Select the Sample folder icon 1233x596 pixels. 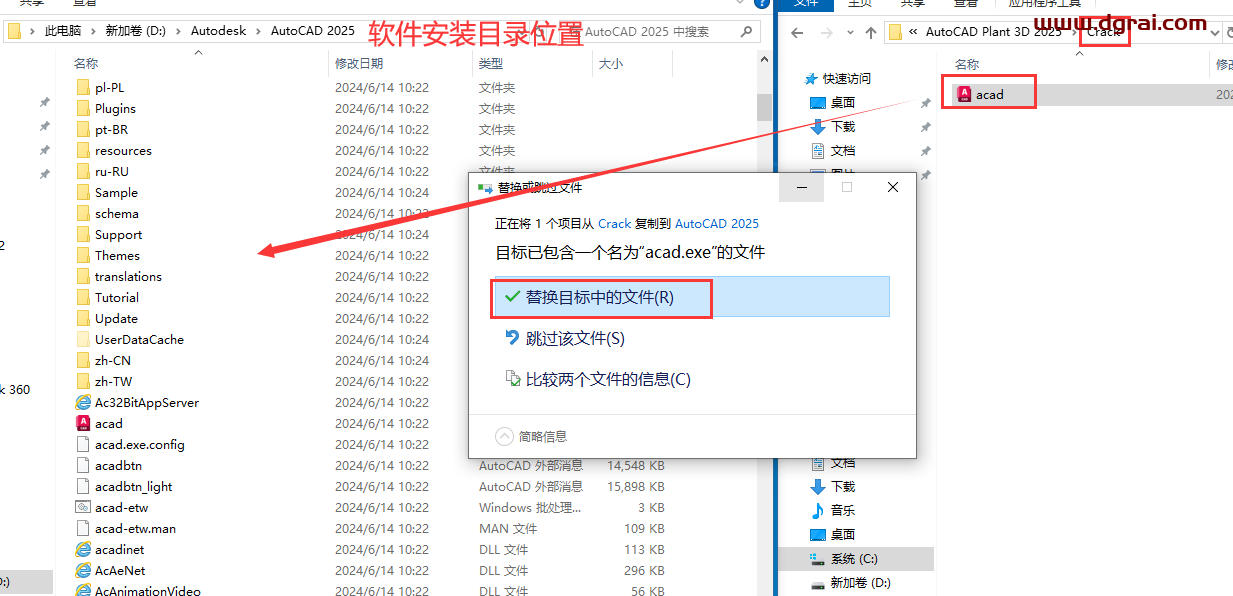click(x=83, y=193)
